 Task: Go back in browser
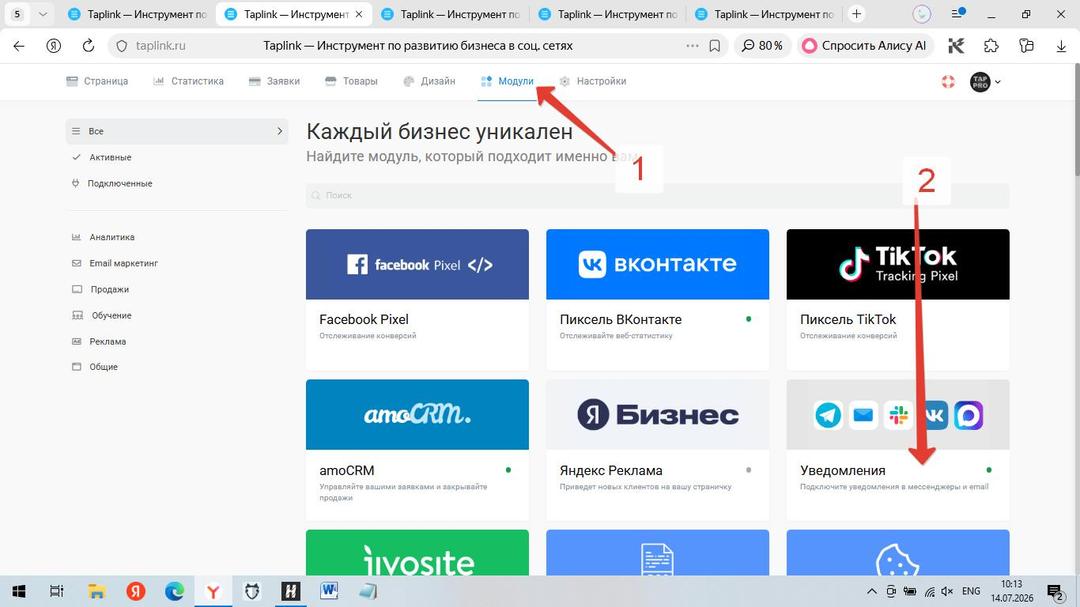(x=19, y=46)
